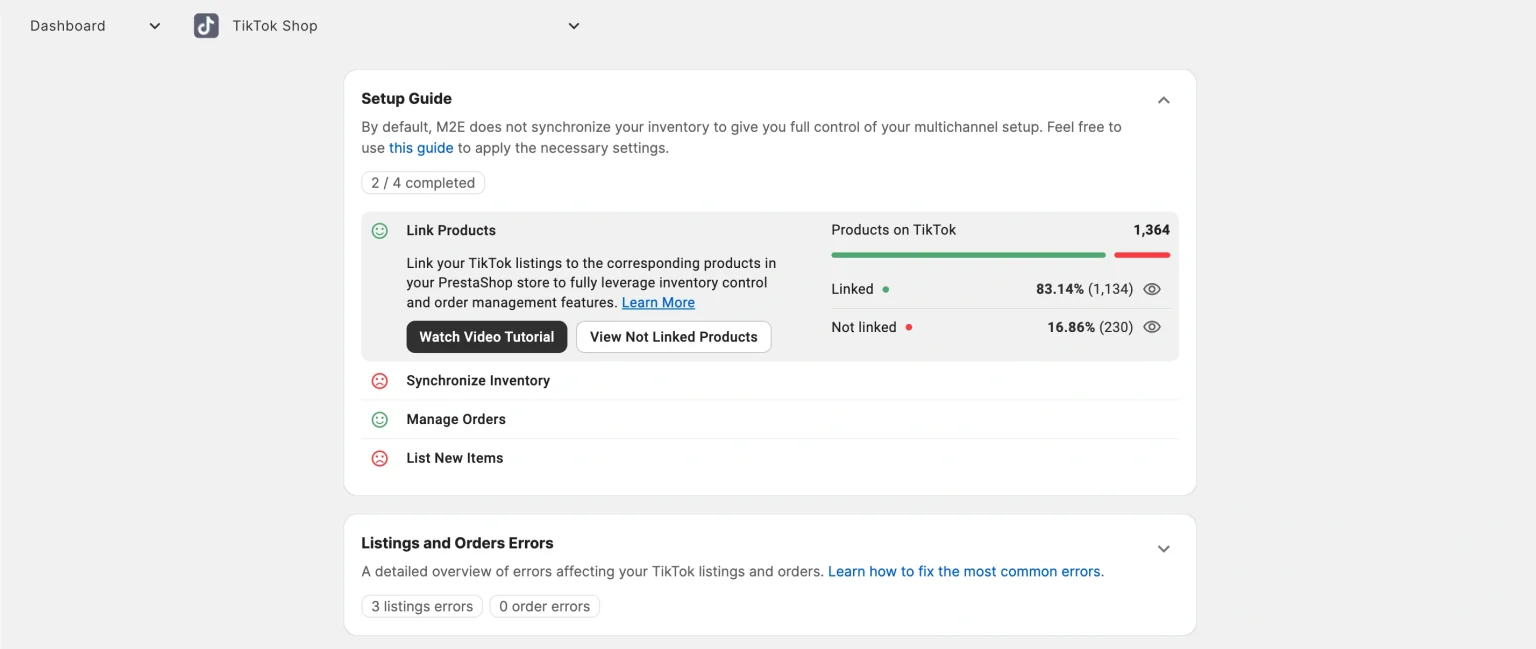Open the 'this guide' link

(421, 148)
